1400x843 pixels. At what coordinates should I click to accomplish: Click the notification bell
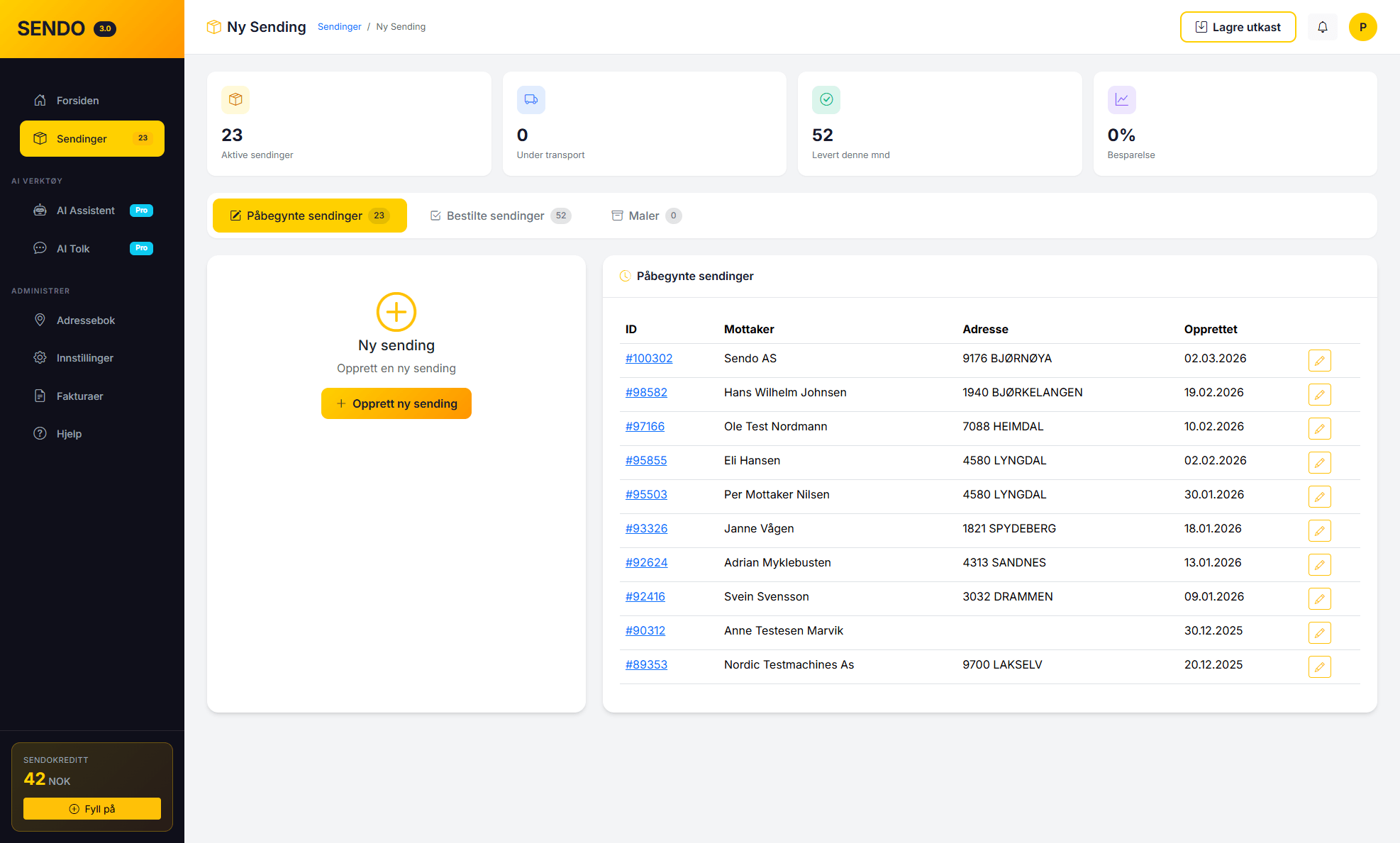coord(1322,26)
